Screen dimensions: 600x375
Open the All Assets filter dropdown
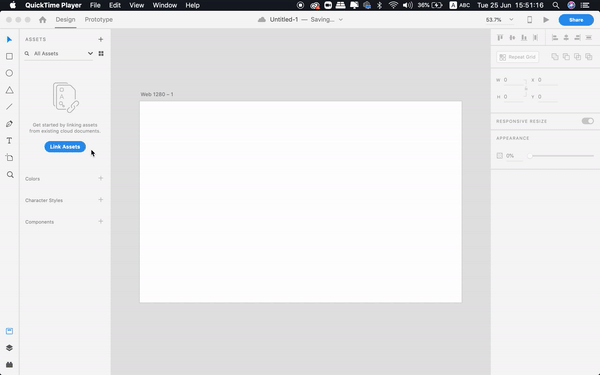click(x=90, y=54)
